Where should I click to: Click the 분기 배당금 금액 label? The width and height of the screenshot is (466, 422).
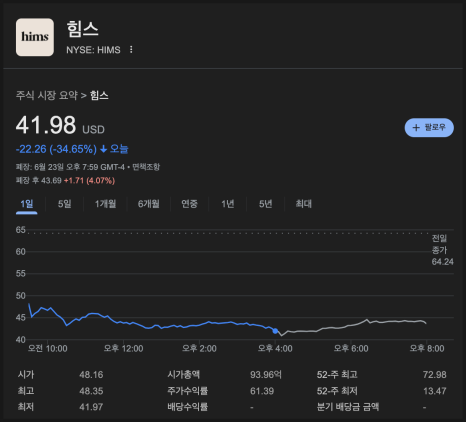pyautogui.click(x=348, y=407)
